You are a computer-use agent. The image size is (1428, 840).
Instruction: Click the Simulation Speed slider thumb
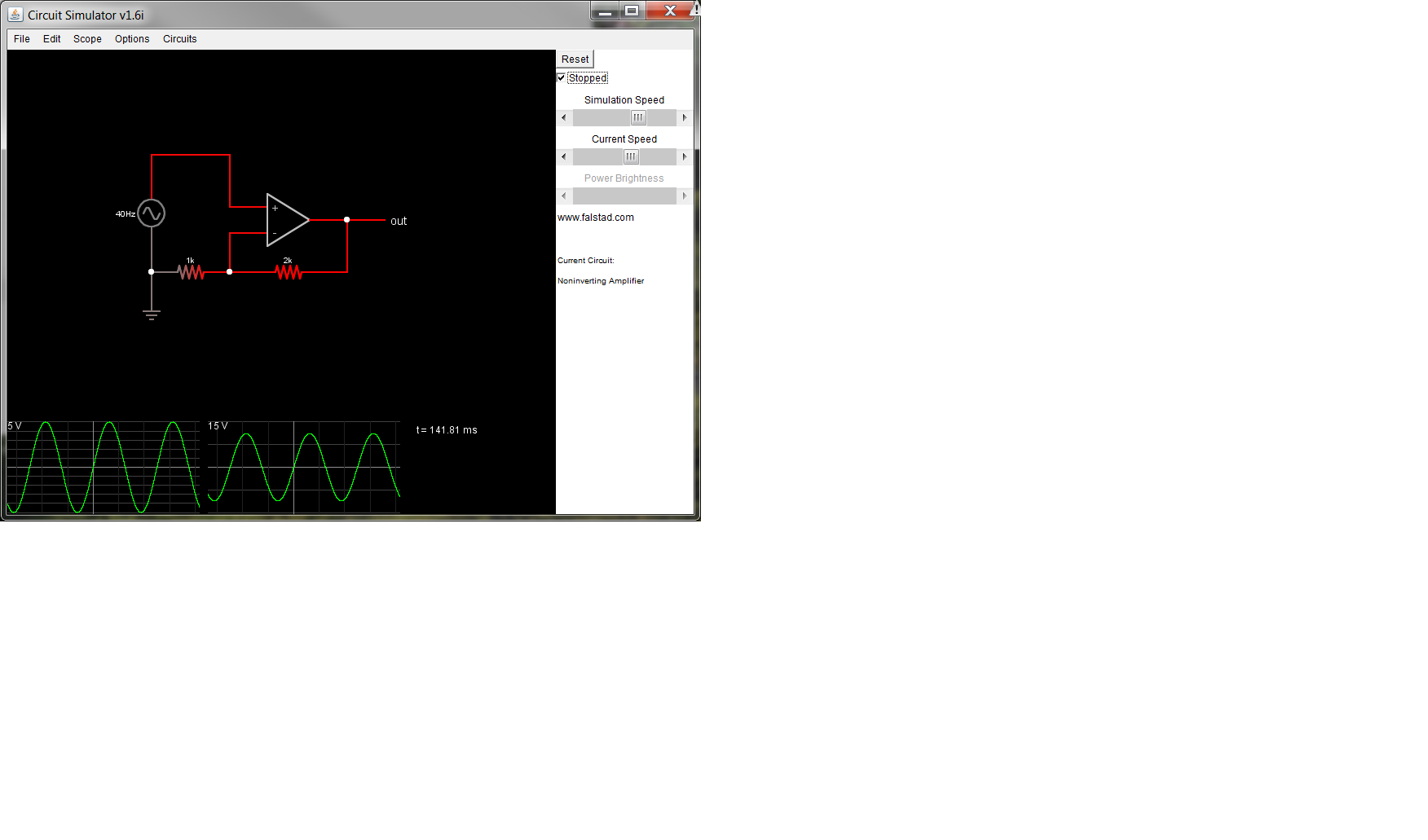pyautogui.click(x=638, y=117)
